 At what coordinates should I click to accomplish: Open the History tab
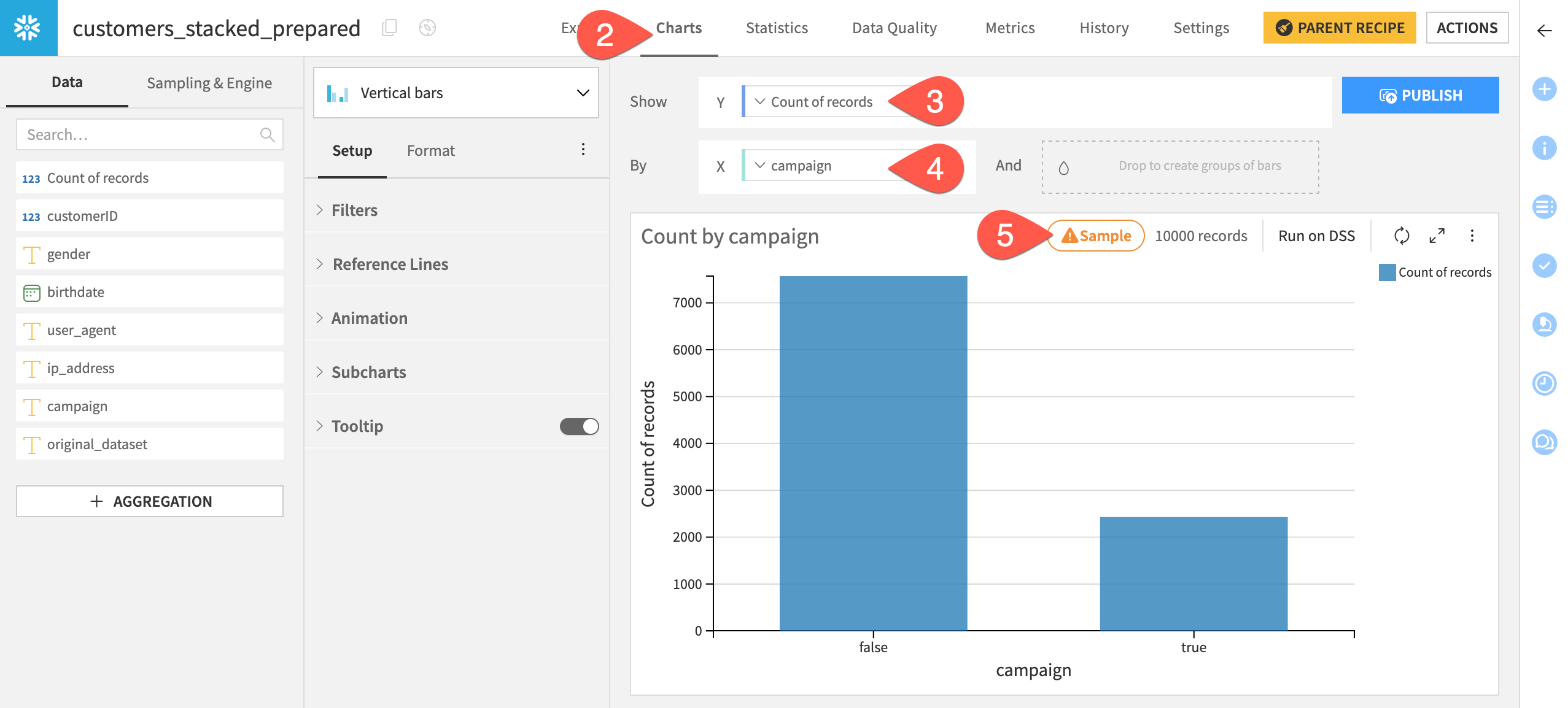1104,28
